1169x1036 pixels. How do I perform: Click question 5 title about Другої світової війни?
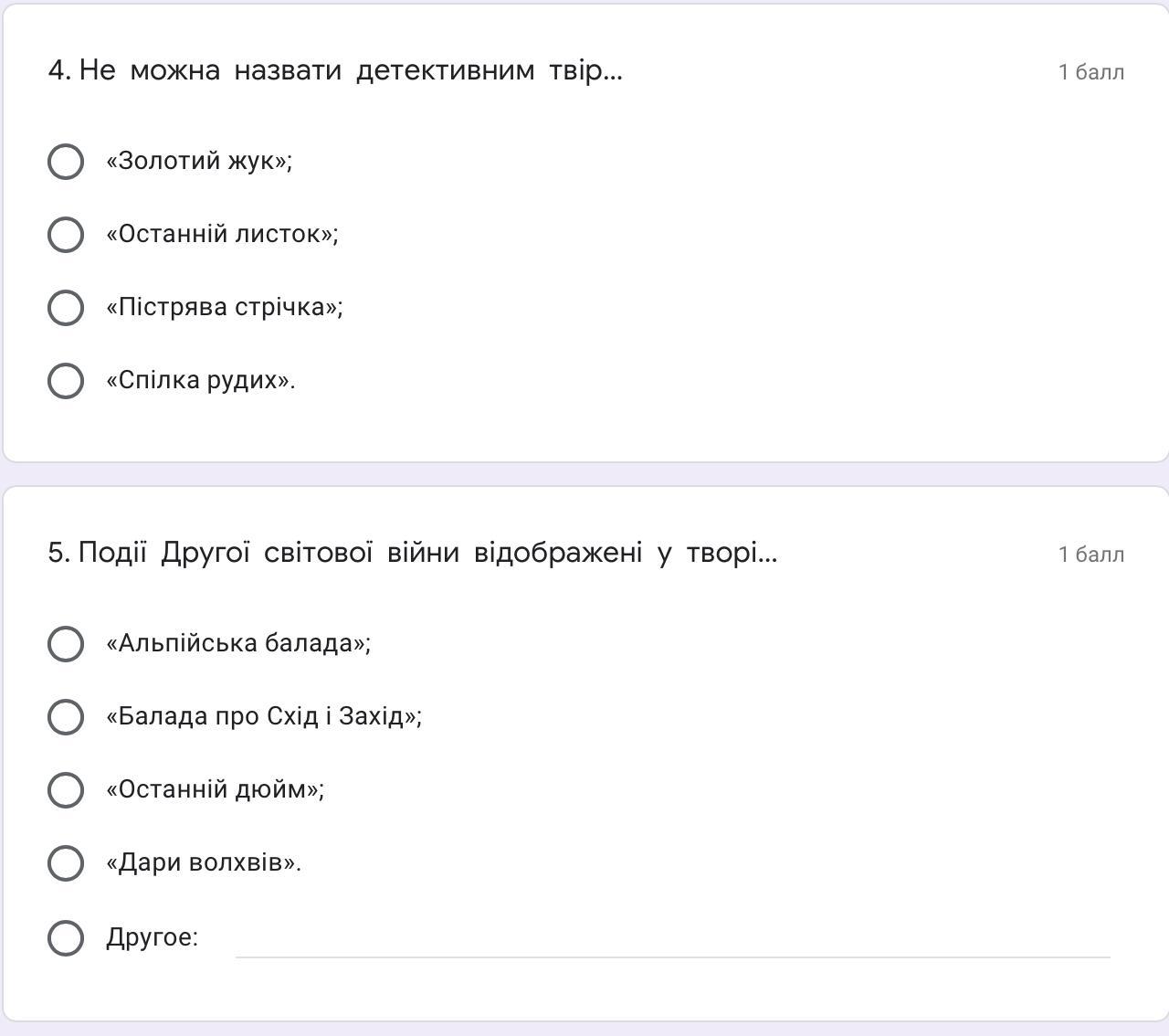coord(413,553)
